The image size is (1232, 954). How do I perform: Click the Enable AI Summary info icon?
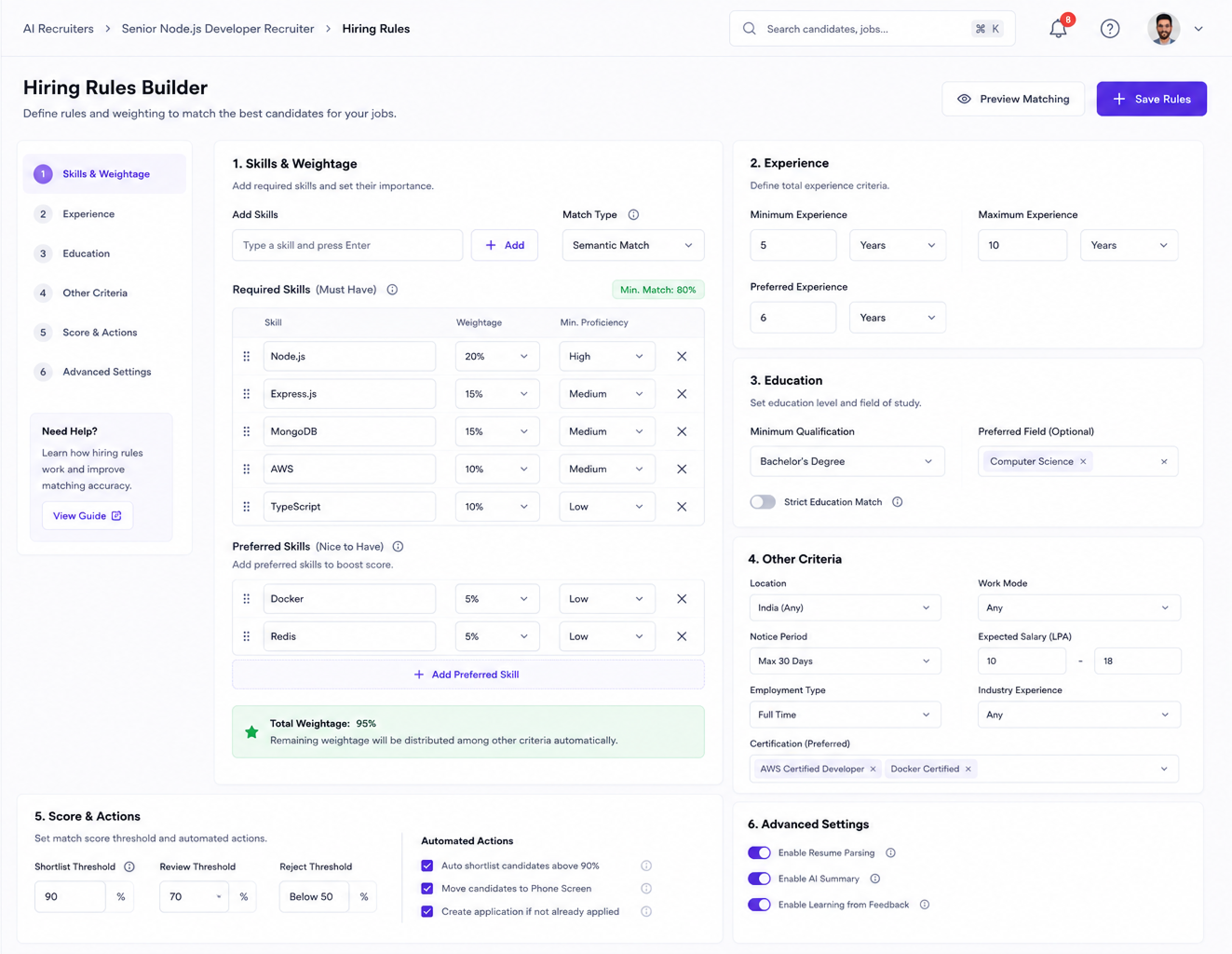(874, 879)
